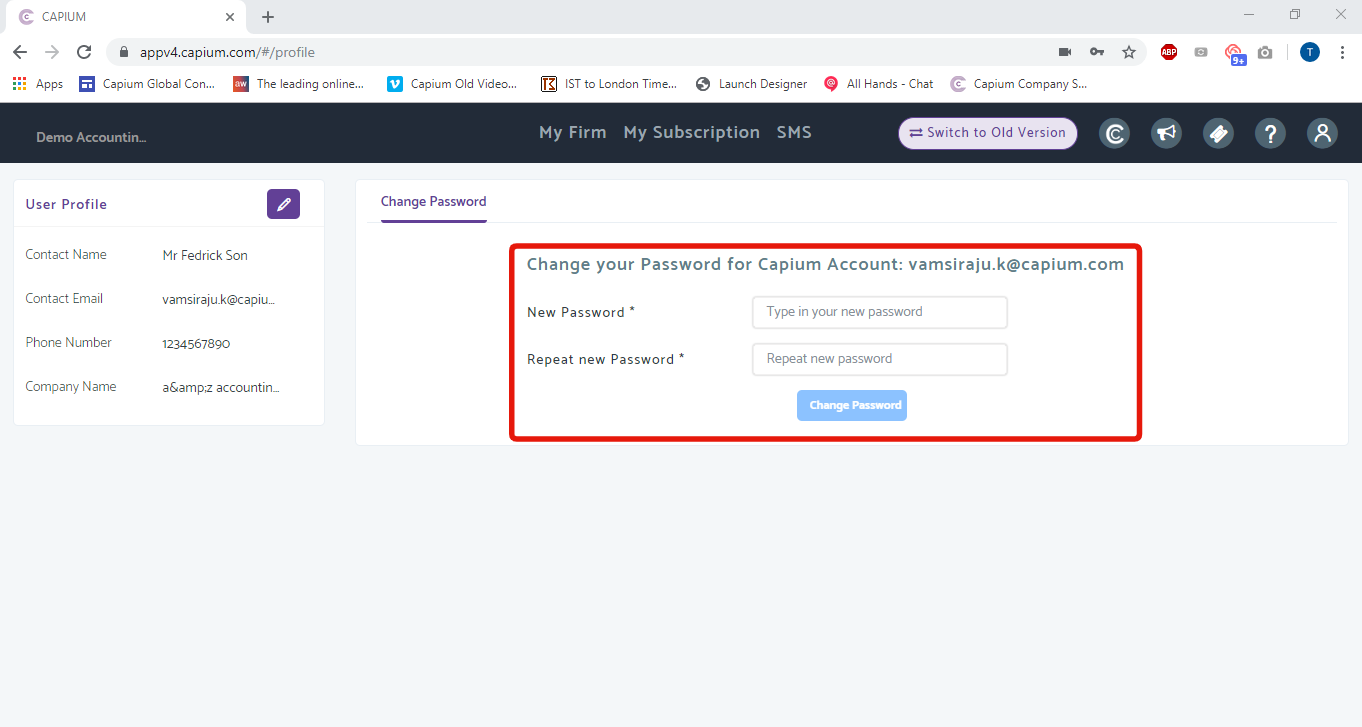Open My Subscription menu
Image resolution: width=1362 pixels, height=727 pixels.
point(692,132)
